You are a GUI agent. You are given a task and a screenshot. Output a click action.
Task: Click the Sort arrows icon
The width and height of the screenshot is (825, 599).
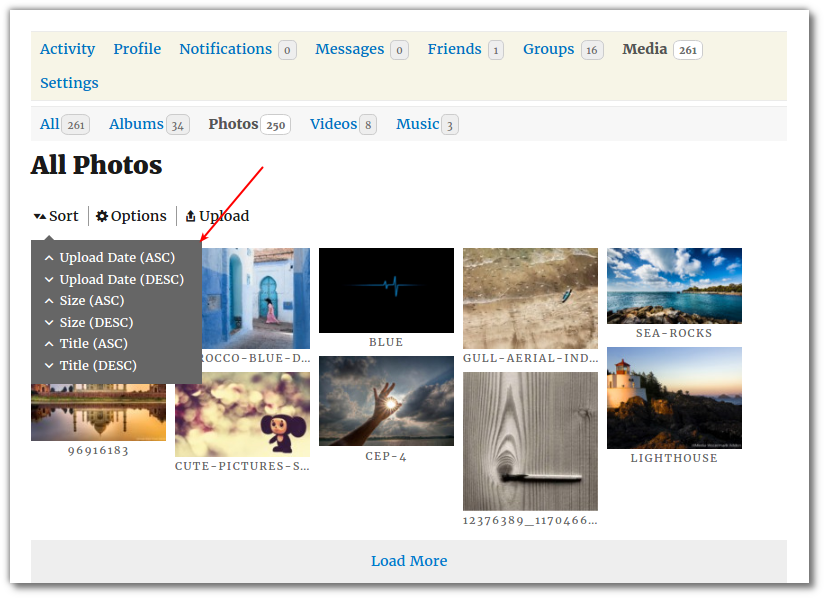[x=39, y=216]
